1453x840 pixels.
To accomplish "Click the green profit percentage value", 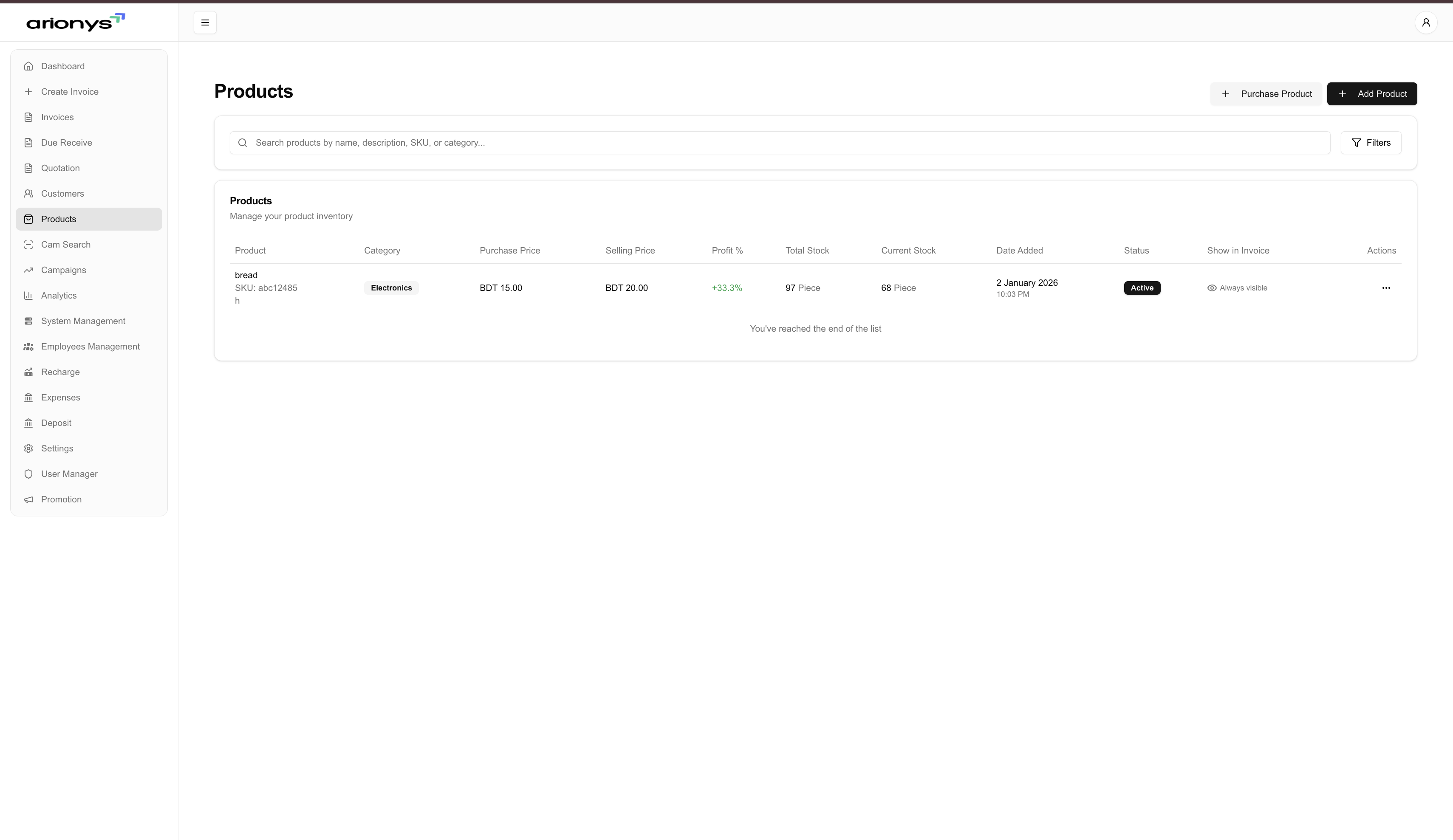I will coord(726,288).
